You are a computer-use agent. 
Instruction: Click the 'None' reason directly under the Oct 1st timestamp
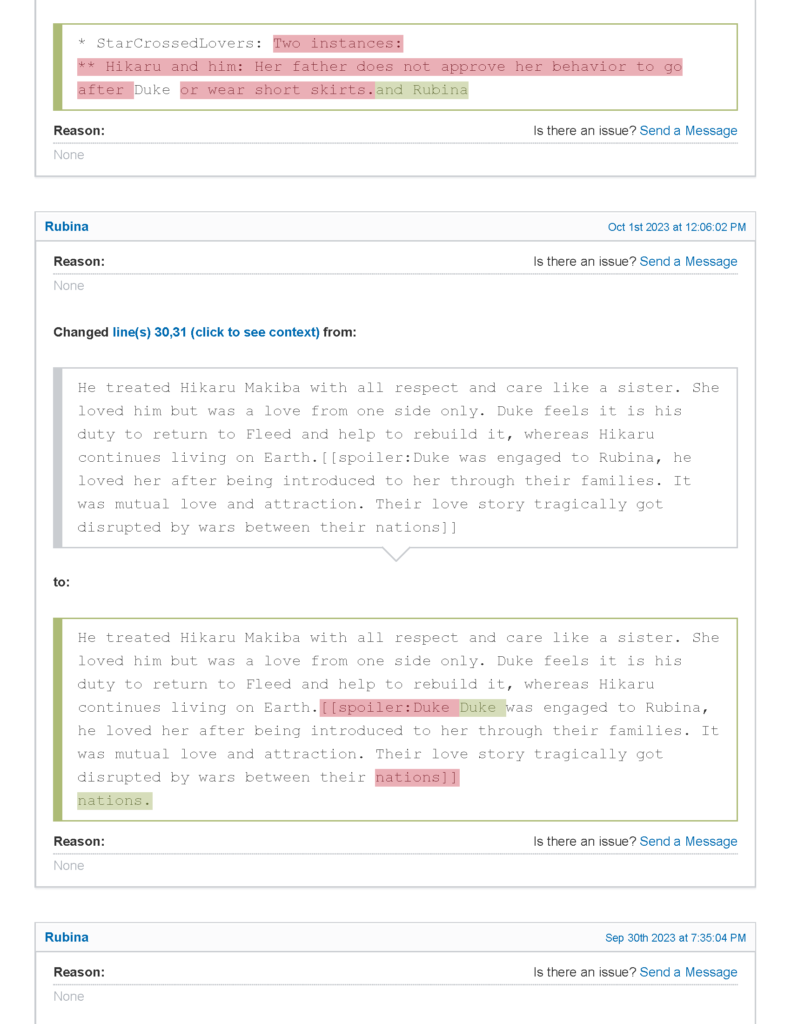tap(69, 286)
